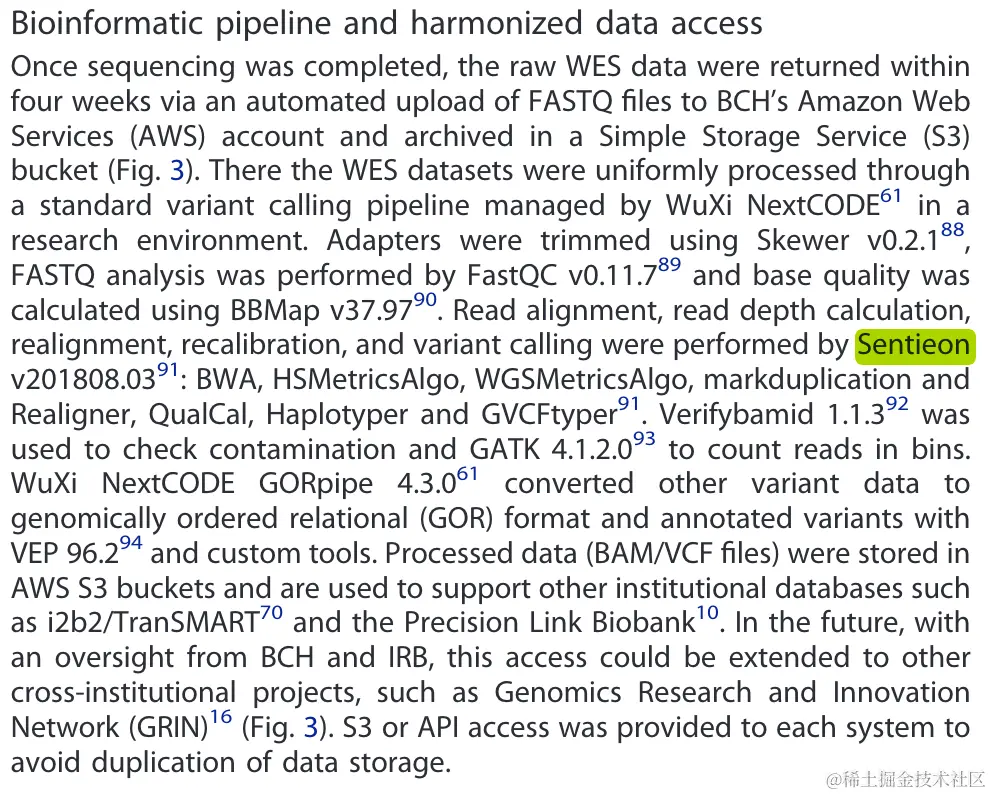This screenshot has width=992, height=796.
Task: Open citation 91 after v201808.03
Action: pyautogui.click(x=168, y=369)
